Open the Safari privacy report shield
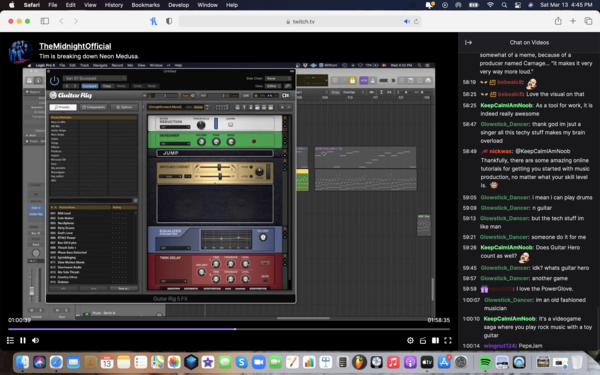The height and width of the screenshot is (375, 600). pos(169,21)
